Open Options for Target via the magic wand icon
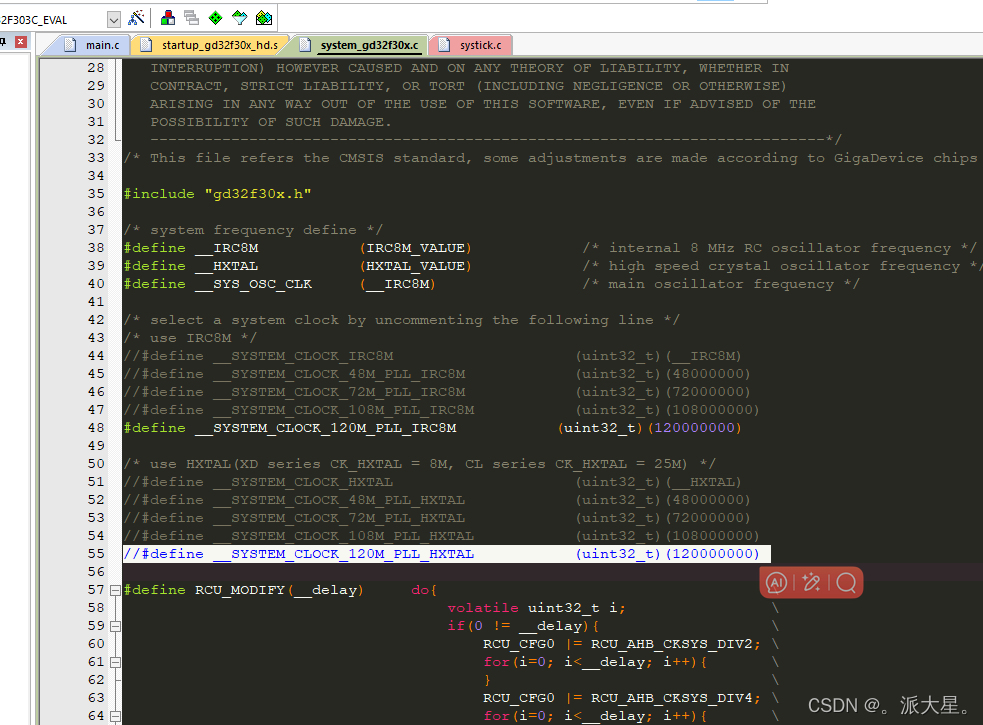This screenshot has height=725, width=983. pyautogui.click(x=136, y=17)
